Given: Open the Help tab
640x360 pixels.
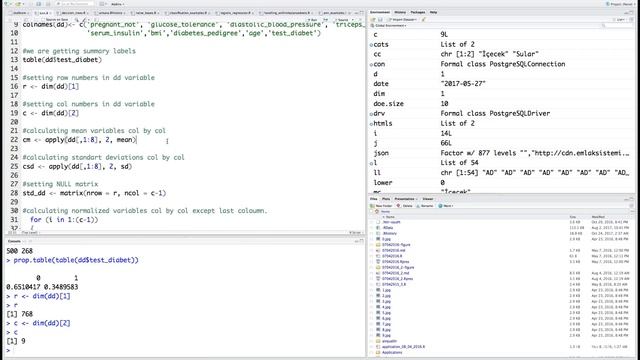Looking at the screenshot, I should tap(433, 12).
